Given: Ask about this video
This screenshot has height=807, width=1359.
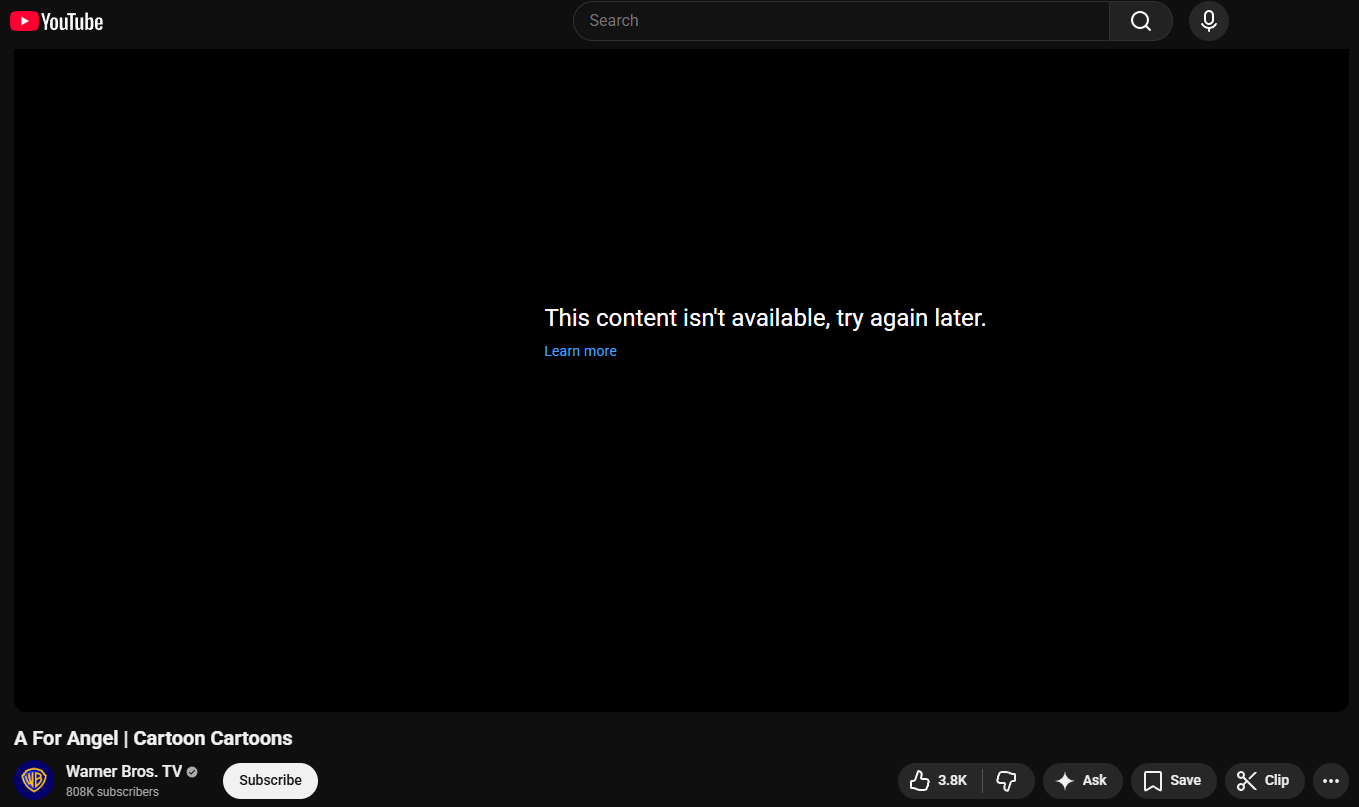Looking at the screenshot, I should coord(1083,781).
